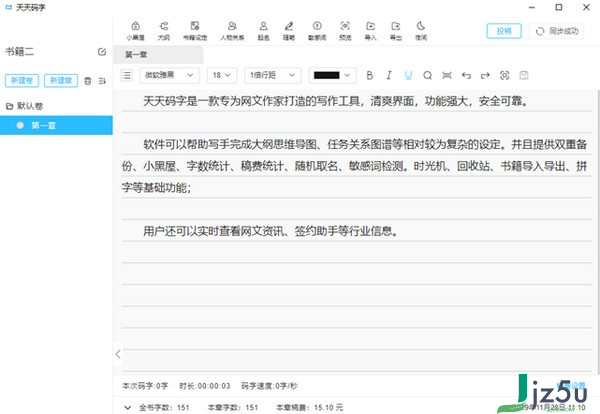This screenshot has width=600, height=414.
Task: Click the sidebar sort order icon
Action: pyautogui.click(x=102, y=81)
